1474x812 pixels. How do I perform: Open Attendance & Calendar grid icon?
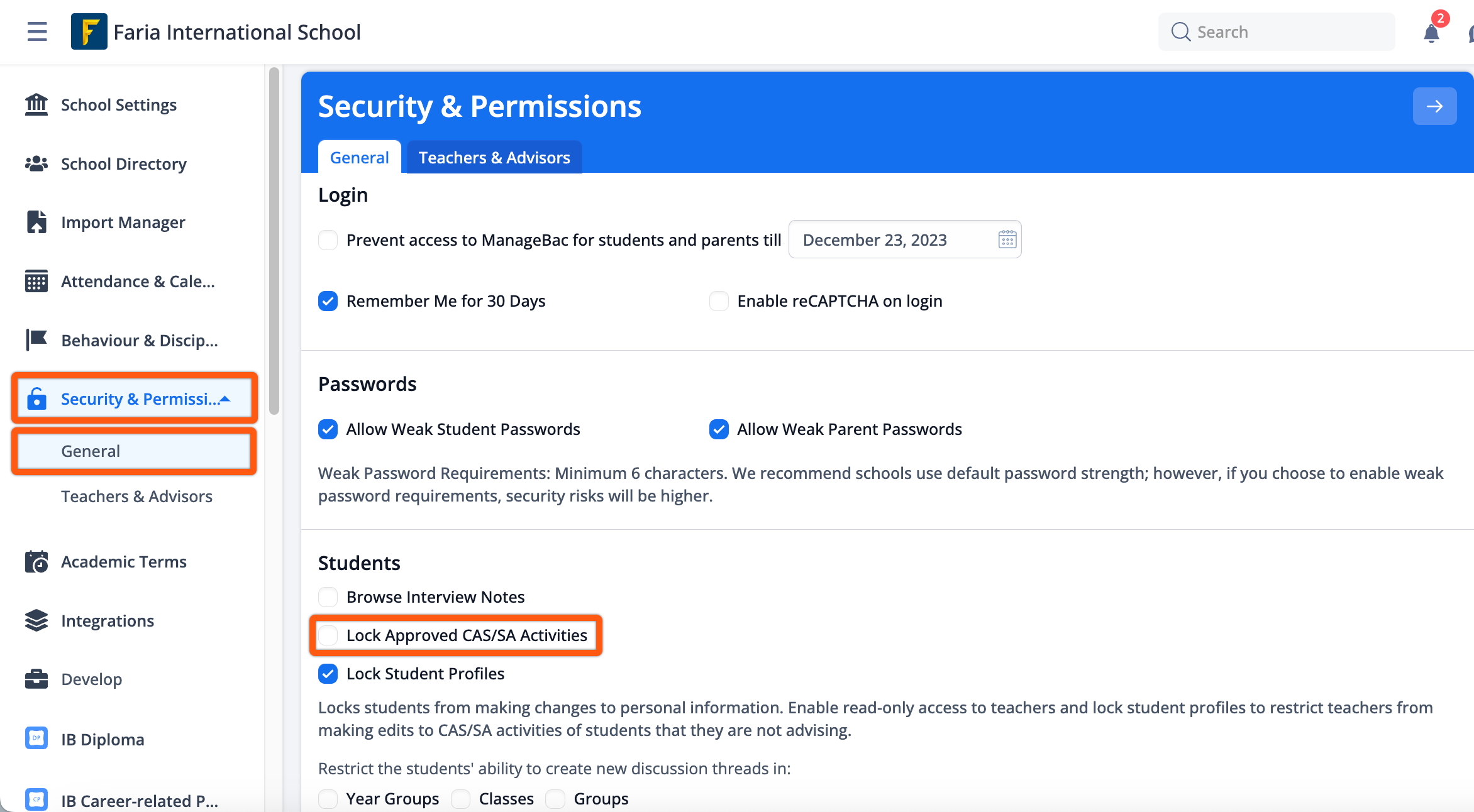coord(36,281)
